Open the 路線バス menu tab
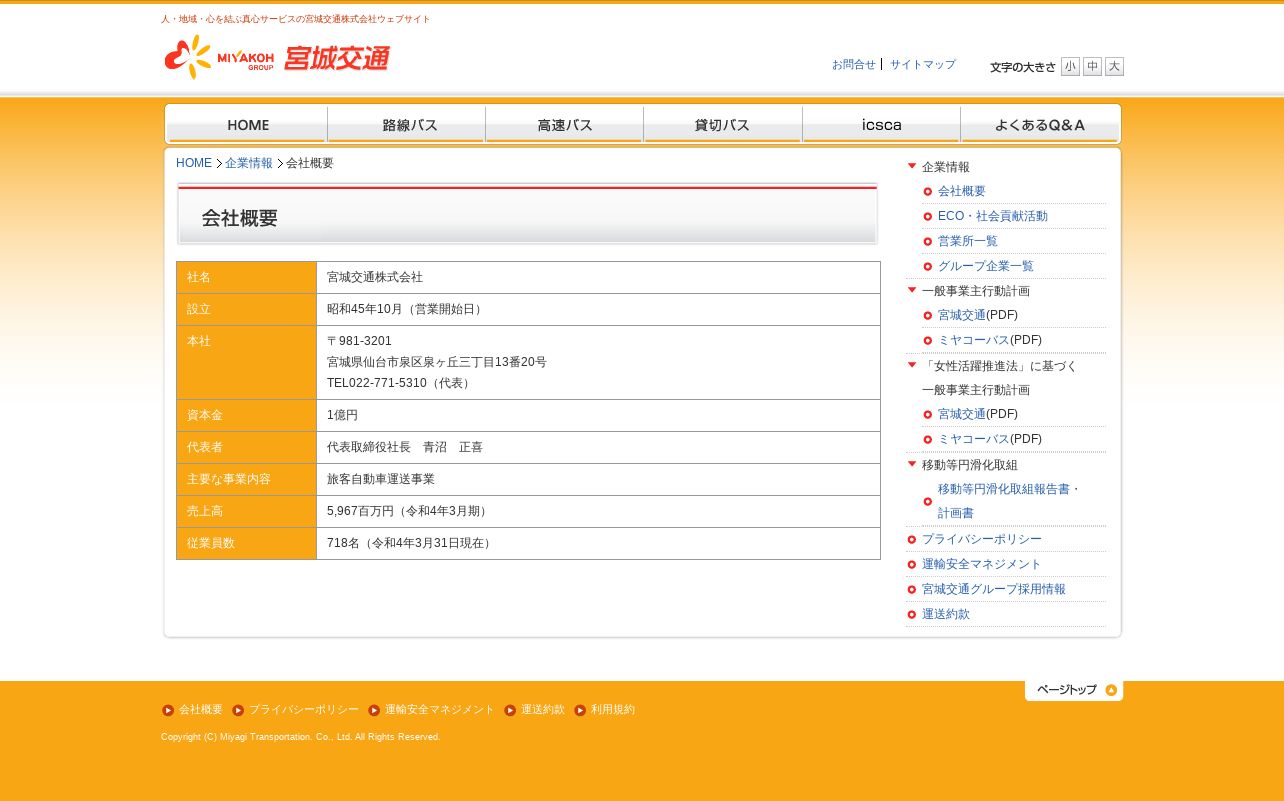Viewport: 1284px width, 801px height. tap(406, 124)
